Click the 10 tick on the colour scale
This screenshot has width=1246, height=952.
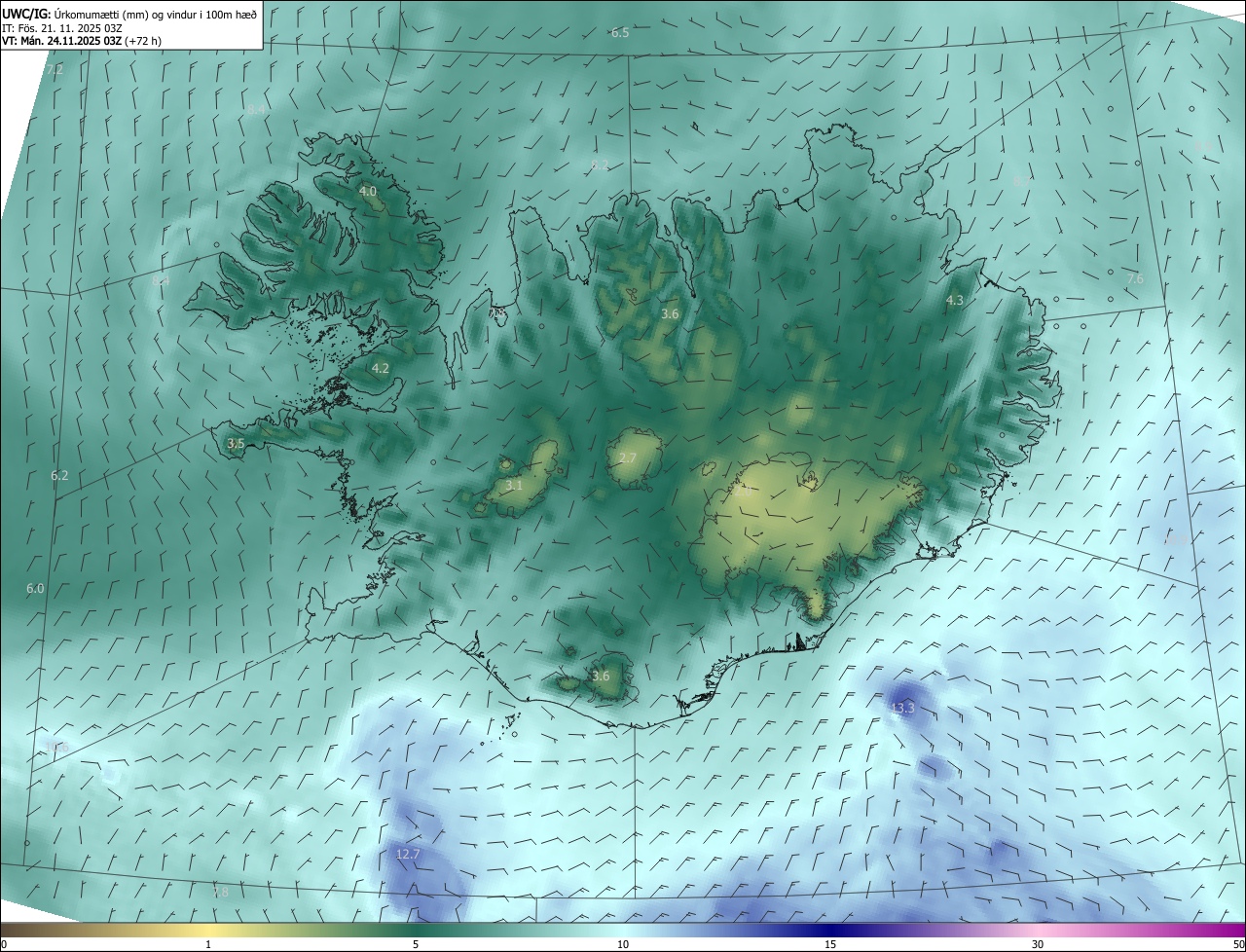tap(623, 944)
